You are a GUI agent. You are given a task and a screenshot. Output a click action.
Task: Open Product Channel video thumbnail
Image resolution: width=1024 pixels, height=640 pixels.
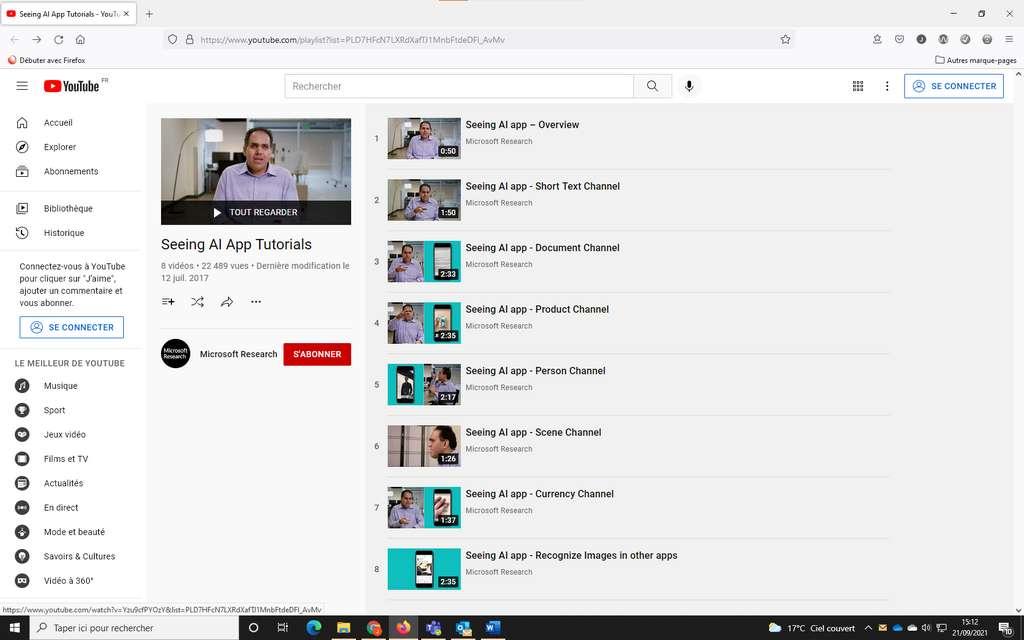[x=424, y=323]
